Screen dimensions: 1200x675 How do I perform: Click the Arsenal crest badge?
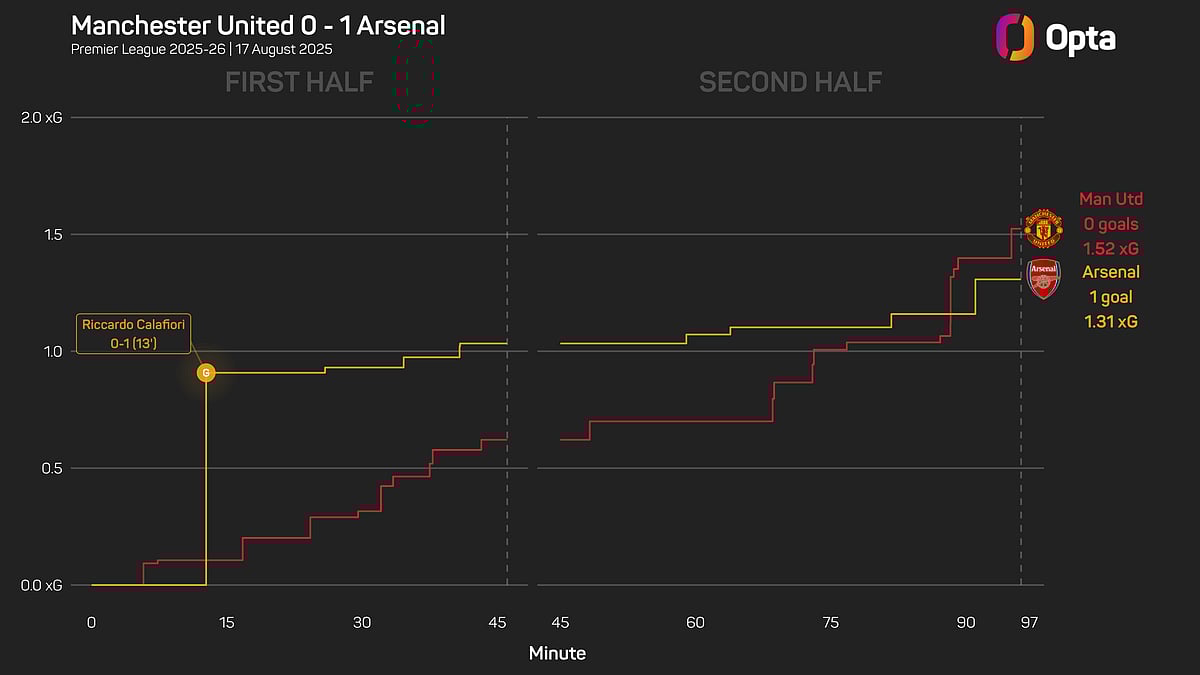pyautogui.click(x=1043, y=279)
